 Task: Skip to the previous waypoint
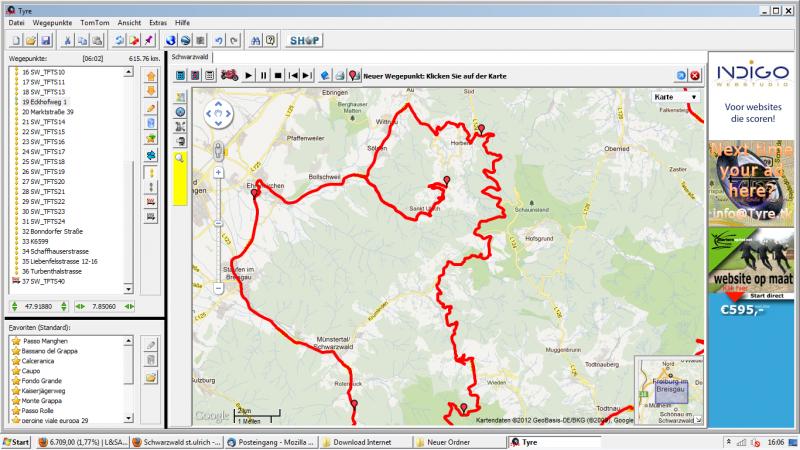[293, 76]
